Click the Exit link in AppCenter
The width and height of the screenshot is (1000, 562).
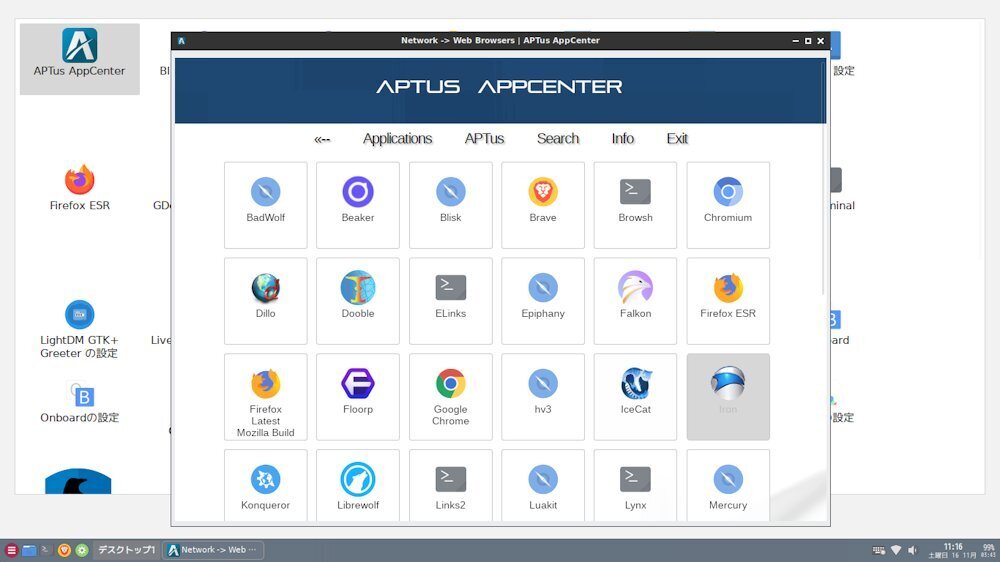tap(677, 139)
